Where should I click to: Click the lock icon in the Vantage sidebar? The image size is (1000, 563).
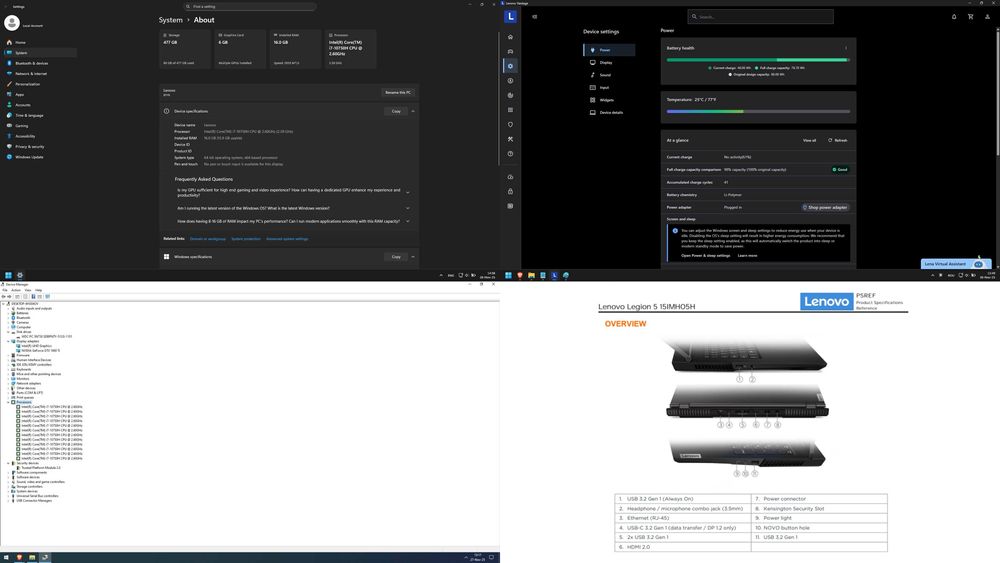click(x=510, y=191)
